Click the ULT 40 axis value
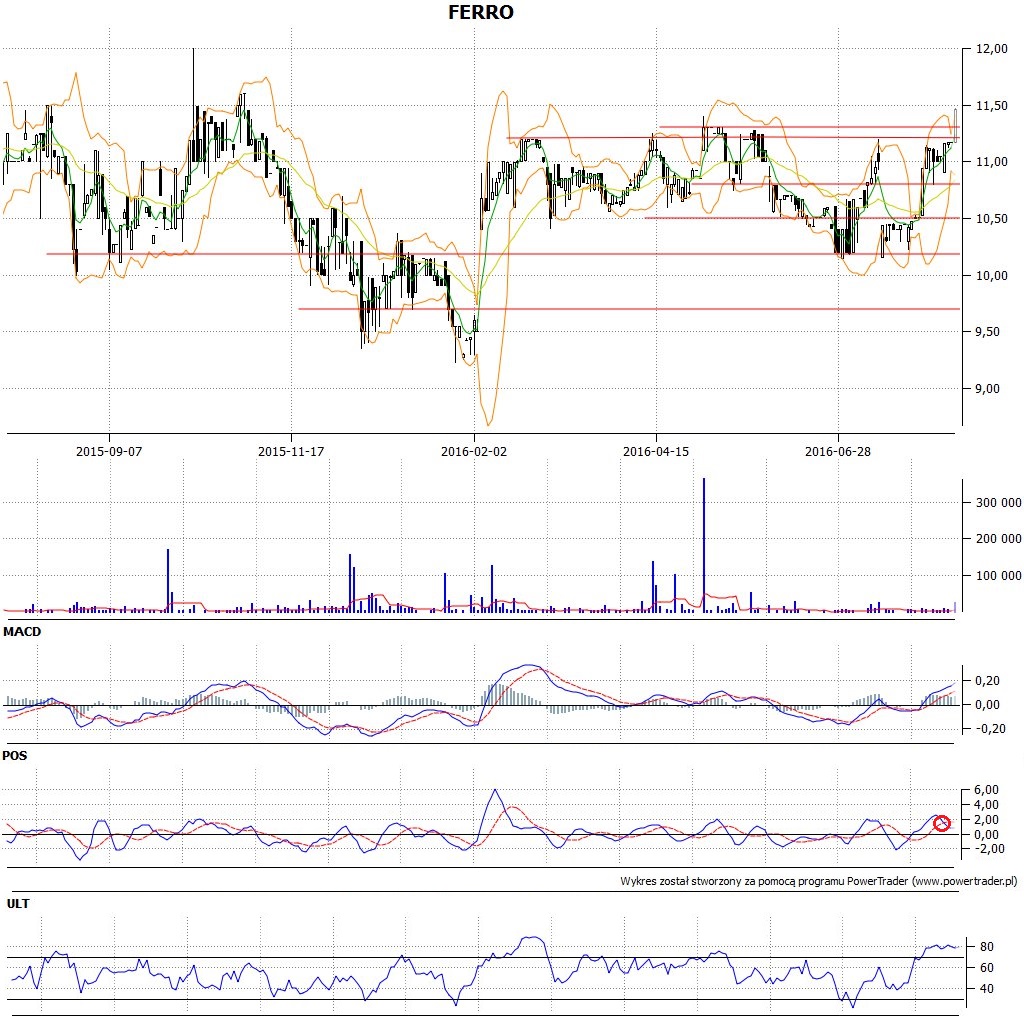The image size is (1024, 1017). [987, 989]
